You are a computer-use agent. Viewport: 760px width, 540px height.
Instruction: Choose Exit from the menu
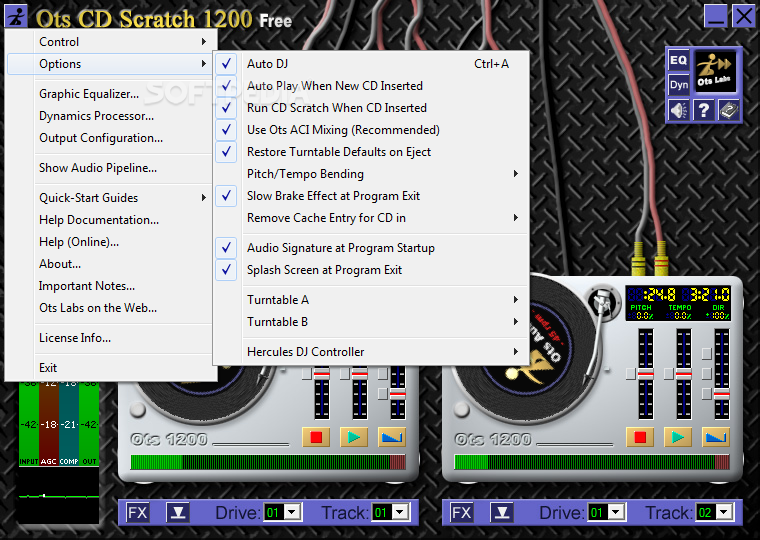[110, 368]
